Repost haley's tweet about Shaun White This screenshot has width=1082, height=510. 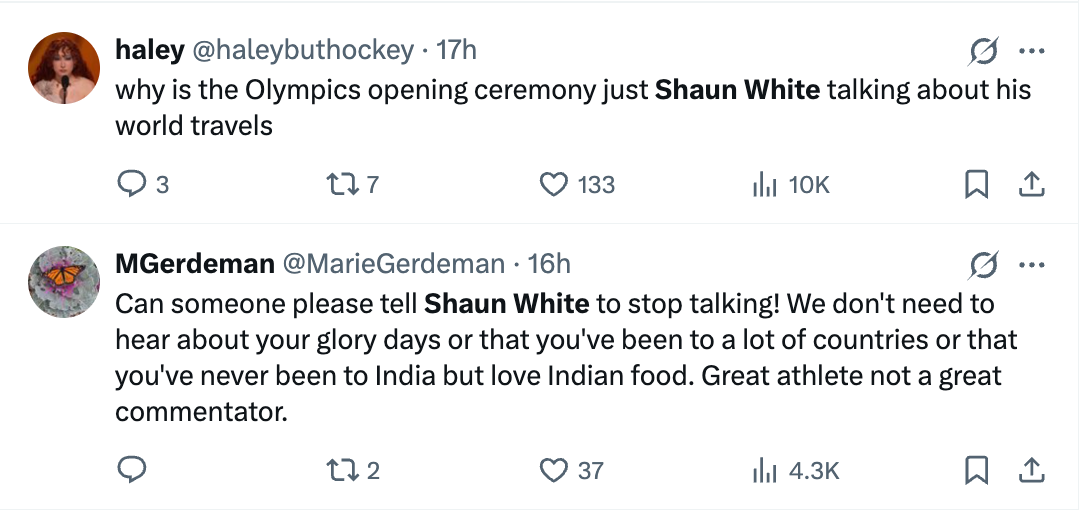point(340,185)
